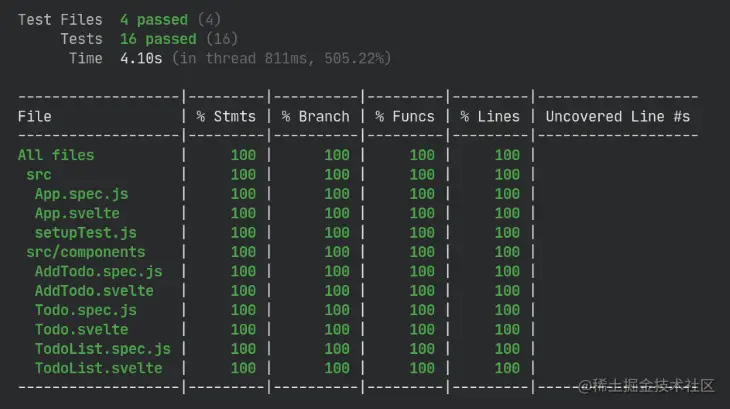Screen dimensions: 730x409
Task: Click the 'Uncovered Line #s' column header
Action: [618, 116]
